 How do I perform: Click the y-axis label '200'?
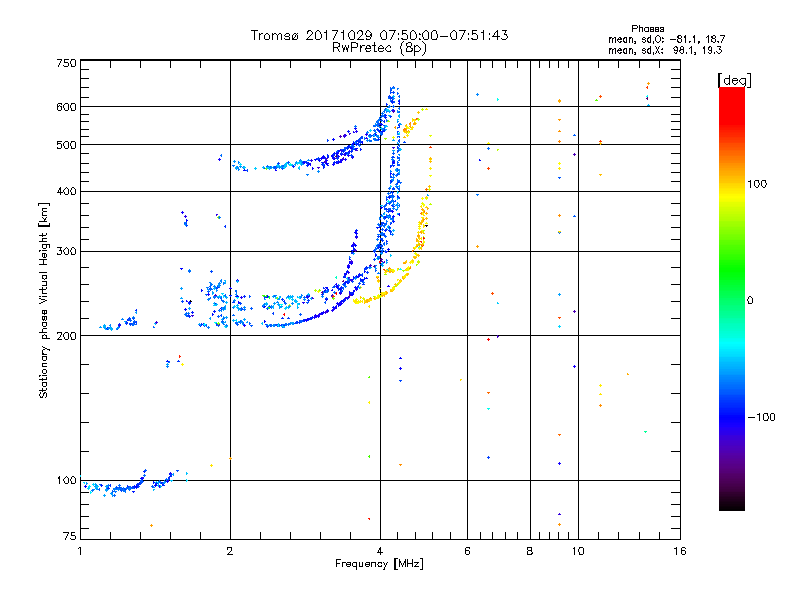66,336
